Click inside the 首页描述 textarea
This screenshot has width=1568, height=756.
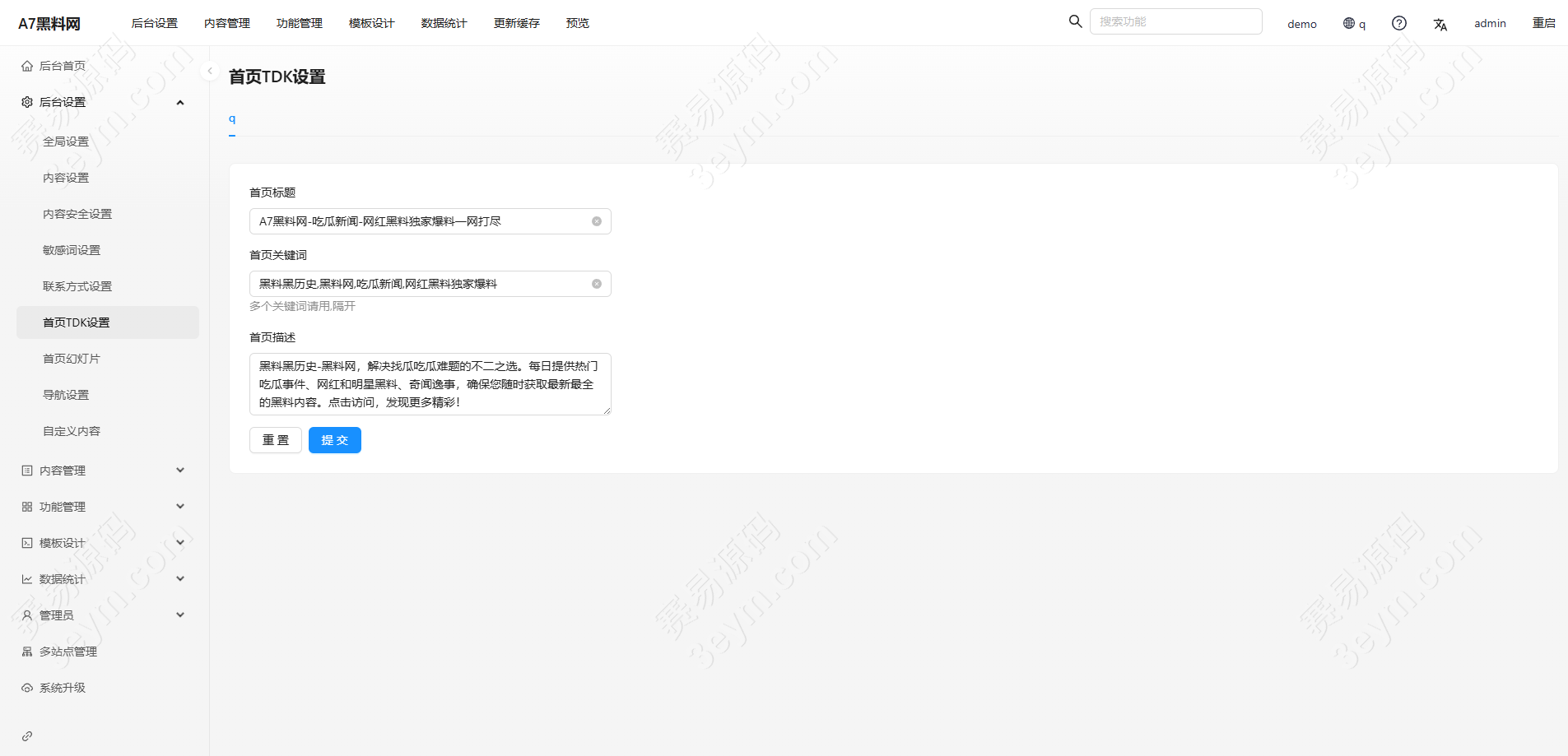(x=430, y=384)
